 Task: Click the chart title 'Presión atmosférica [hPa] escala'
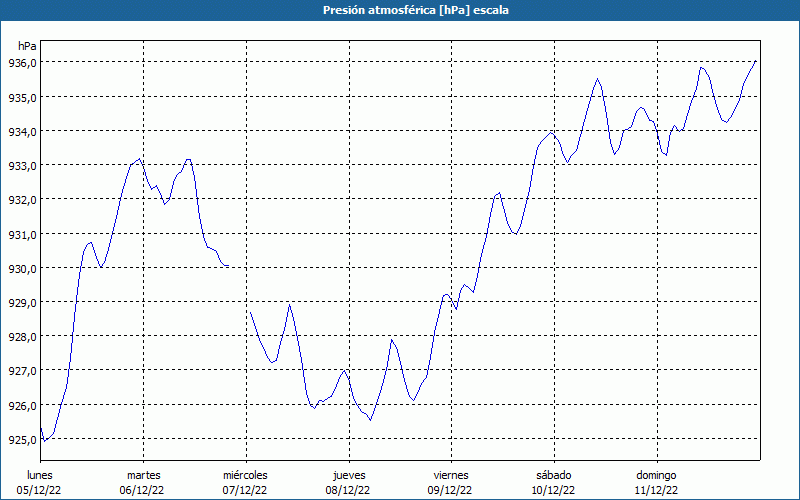[415, 10]
